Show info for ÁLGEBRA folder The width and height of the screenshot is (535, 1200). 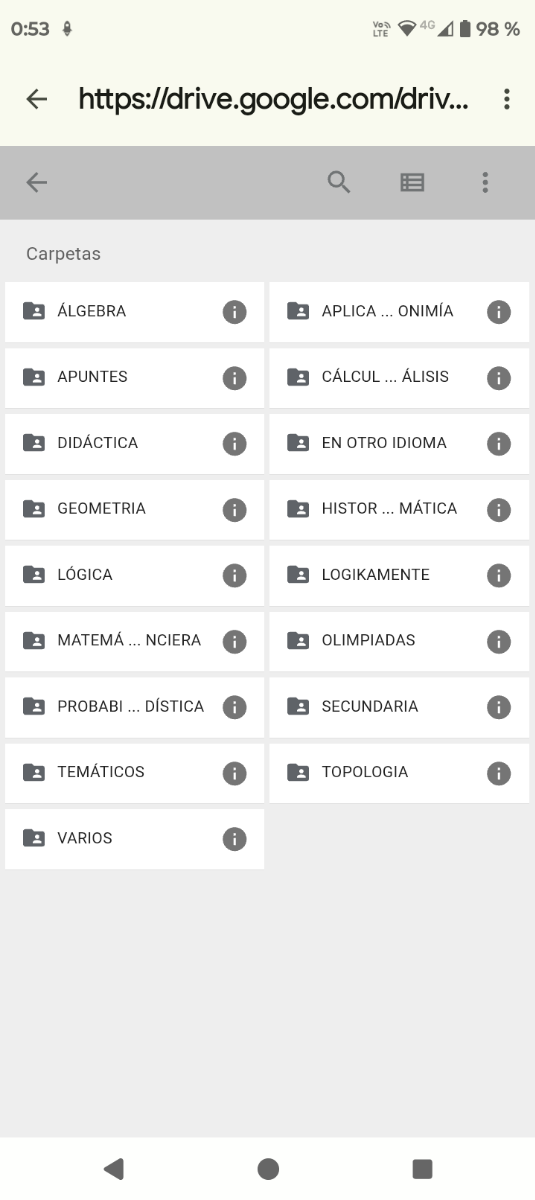(234, 312)
